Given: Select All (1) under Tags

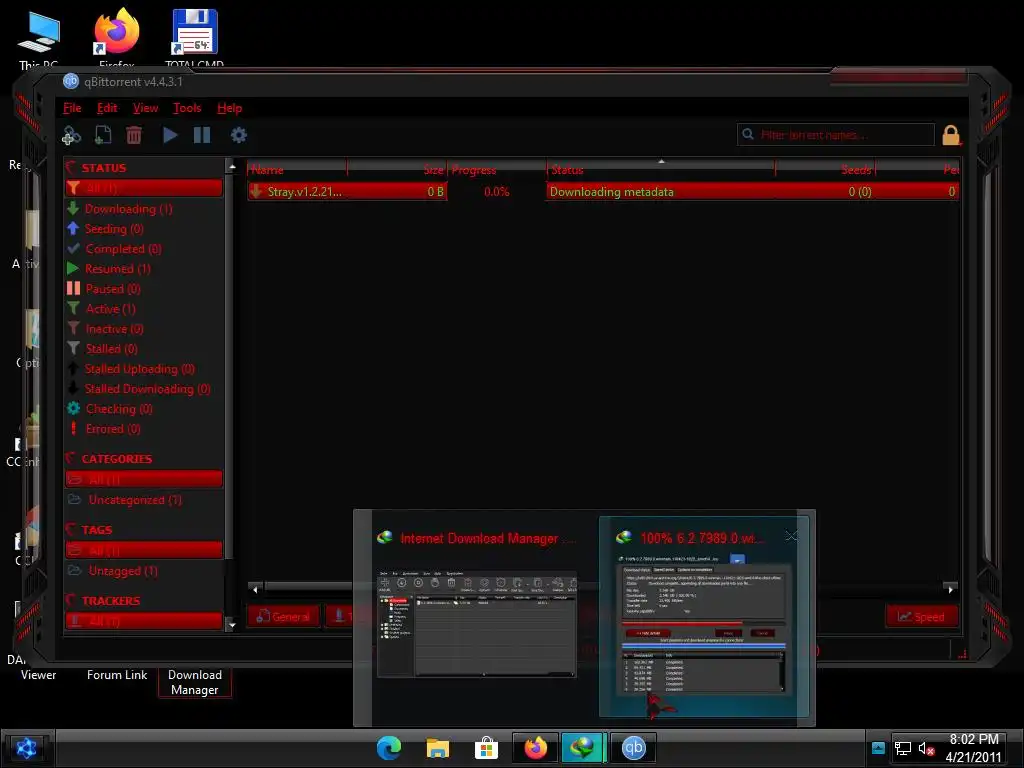Looking at the screenshot, I should 144,551.
